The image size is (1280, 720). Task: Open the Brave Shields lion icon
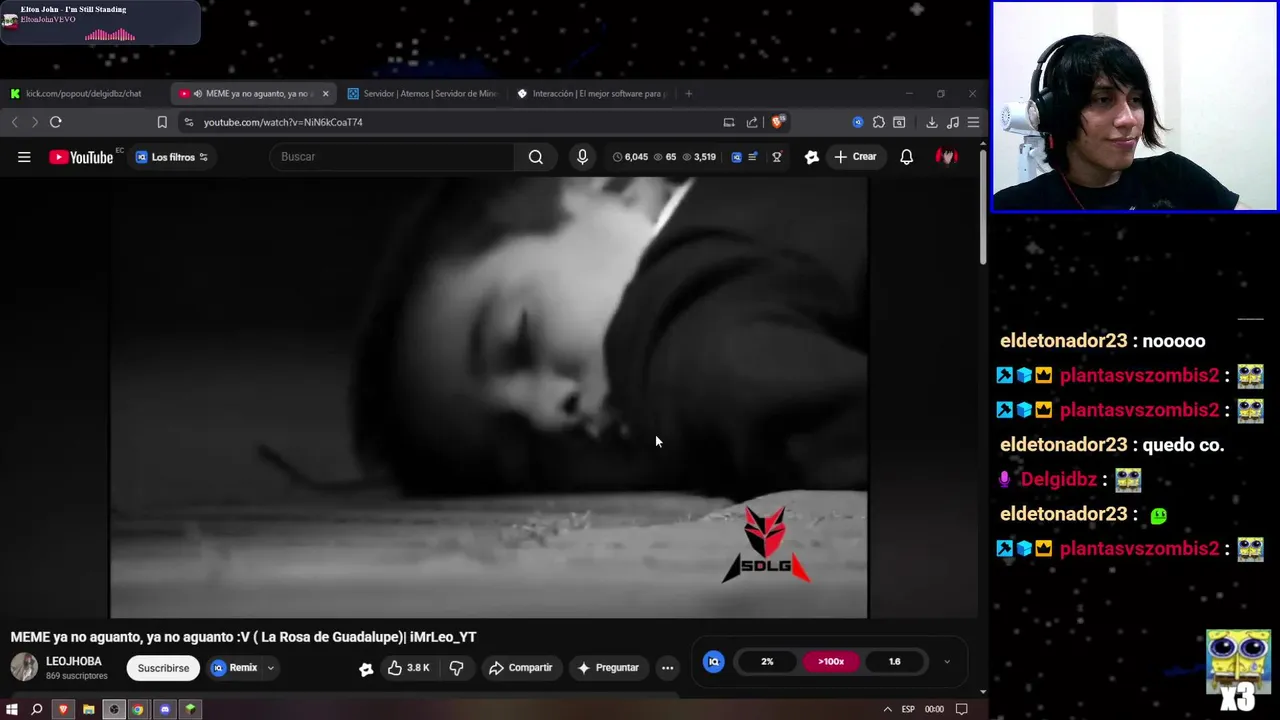(777, 122)
